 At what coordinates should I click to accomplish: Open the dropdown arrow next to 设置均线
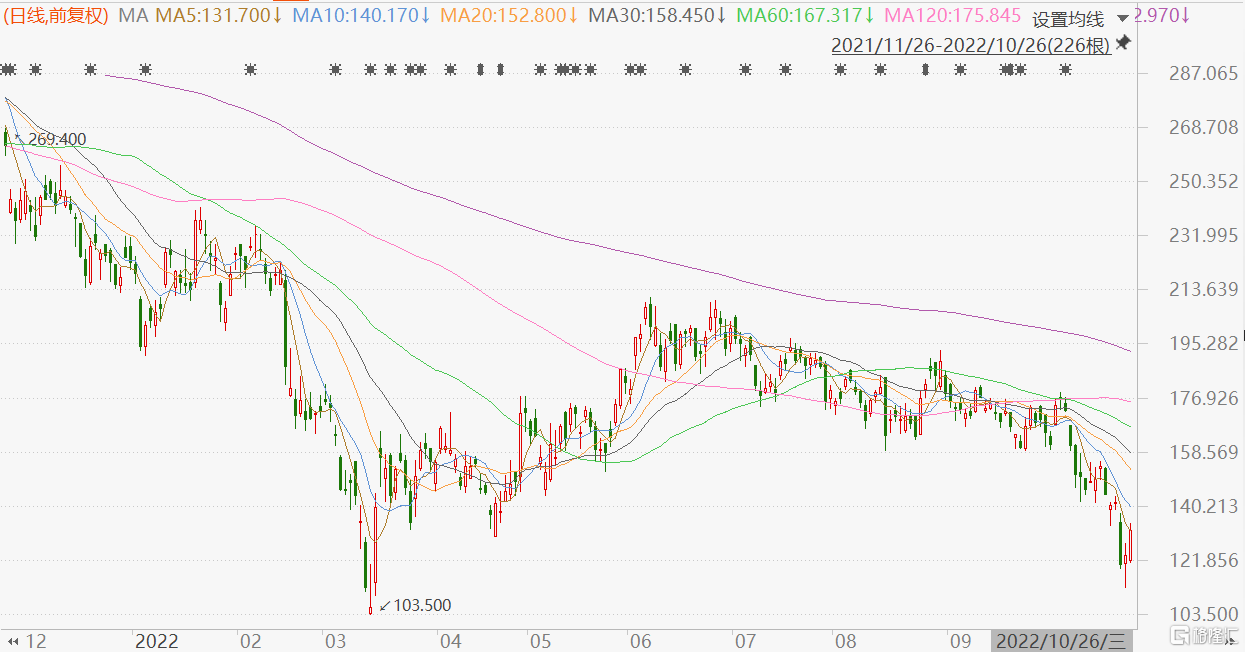pyautogui.click(x=1122, y=18)
